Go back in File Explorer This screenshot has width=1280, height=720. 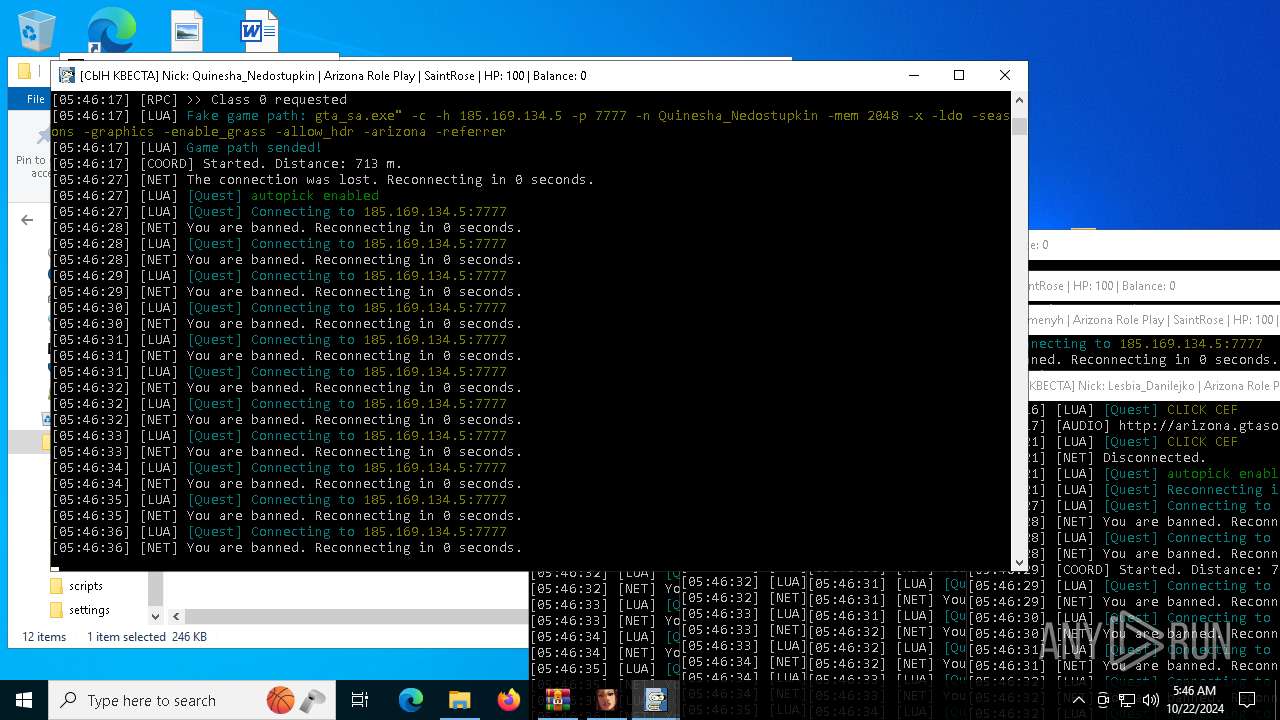(27, 220)
